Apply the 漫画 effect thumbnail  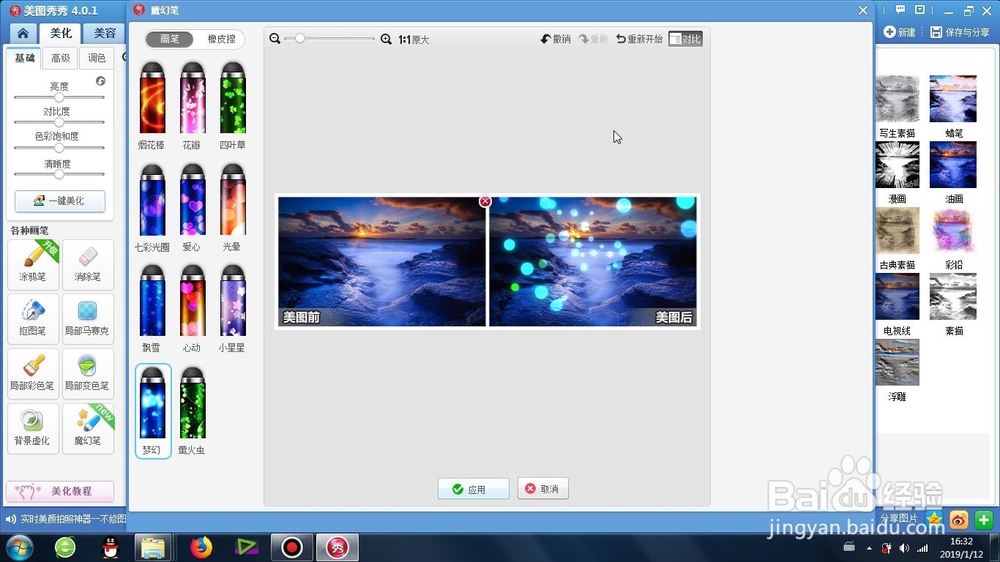tap(897, 165)
